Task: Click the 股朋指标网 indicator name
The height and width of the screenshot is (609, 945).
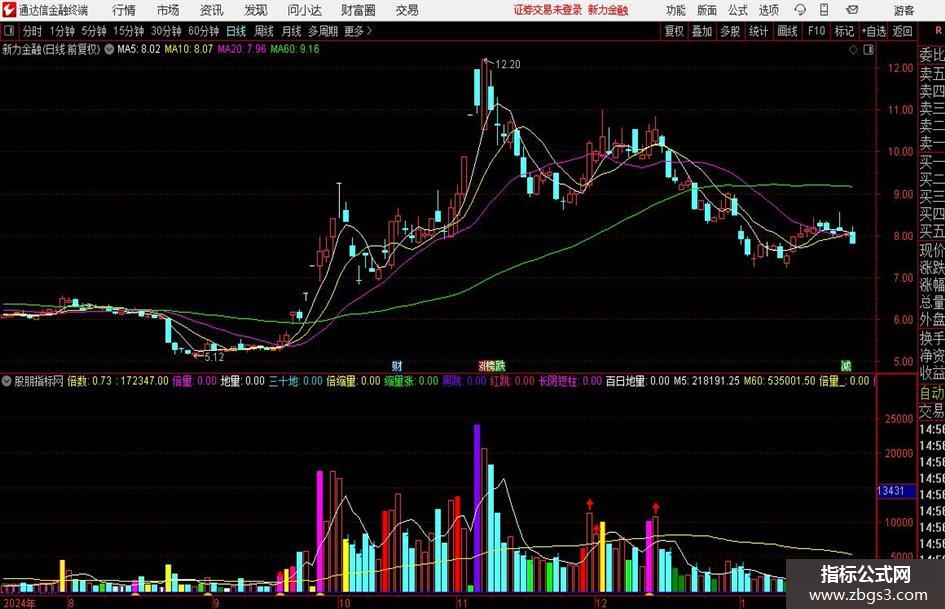Action: point(39,381)
